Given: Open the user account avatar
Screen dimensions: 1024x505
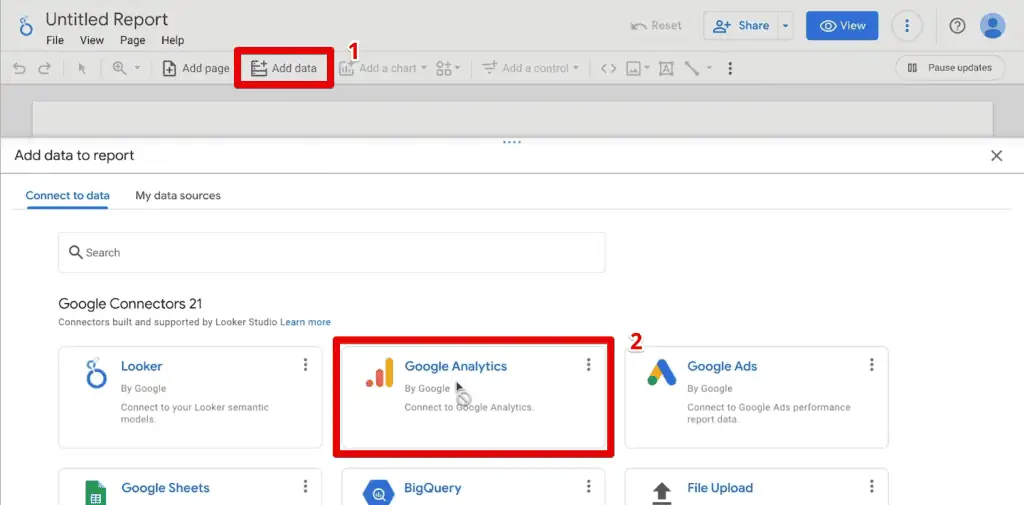Looking at the screenshot, I should tap(992, 26).
